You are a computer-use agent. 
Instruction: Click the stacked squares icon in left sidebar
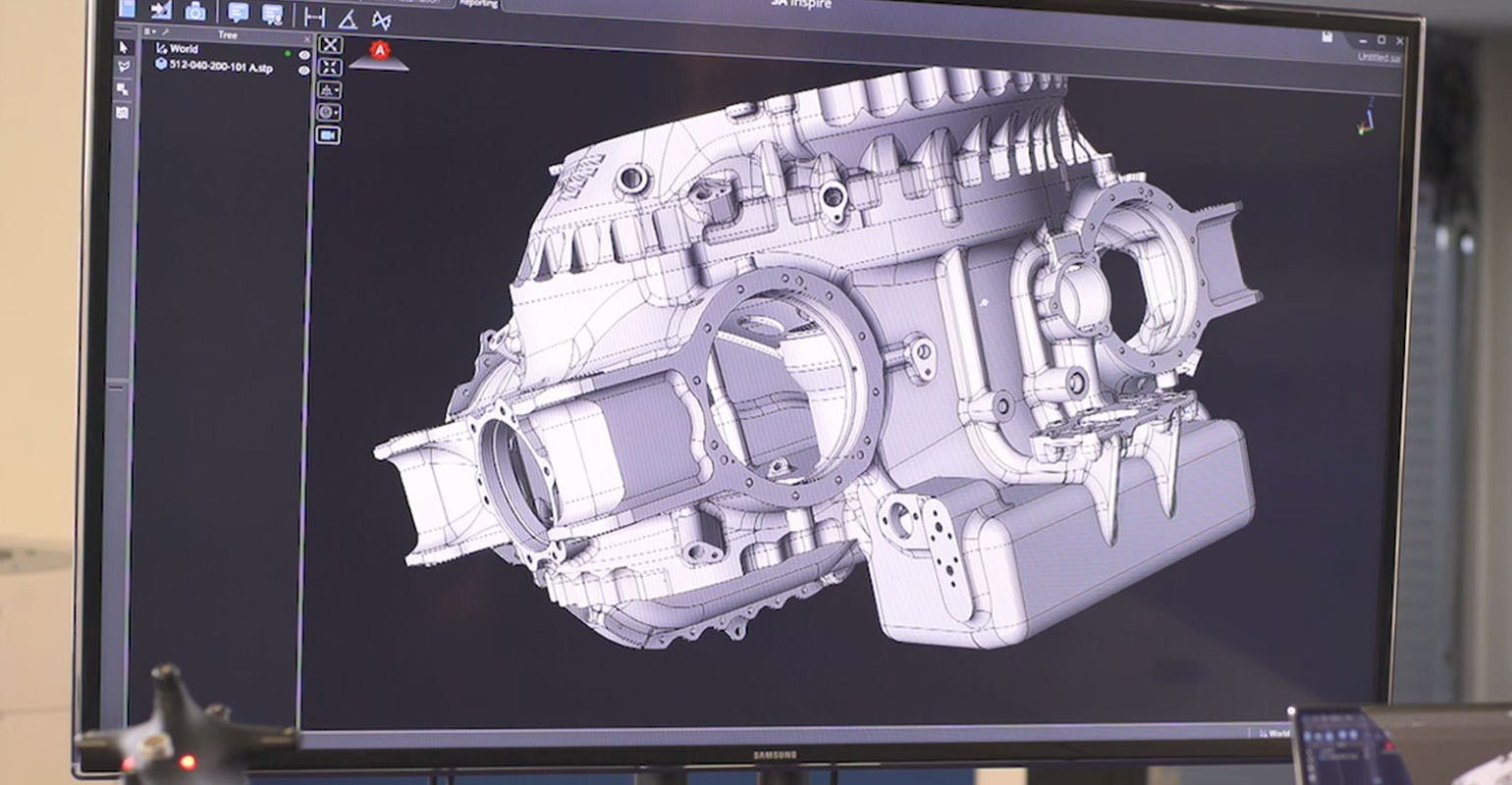tap(123, 89)
